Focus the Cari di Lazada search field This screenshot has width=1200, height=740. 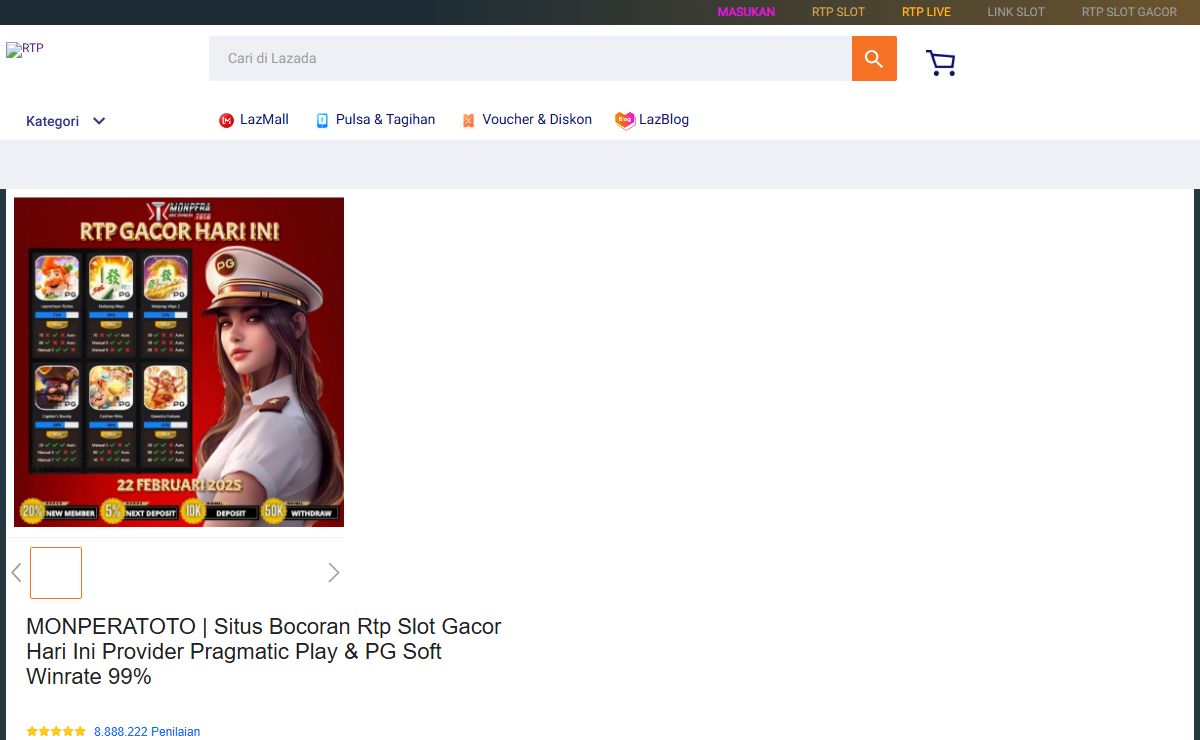point(530,58)
